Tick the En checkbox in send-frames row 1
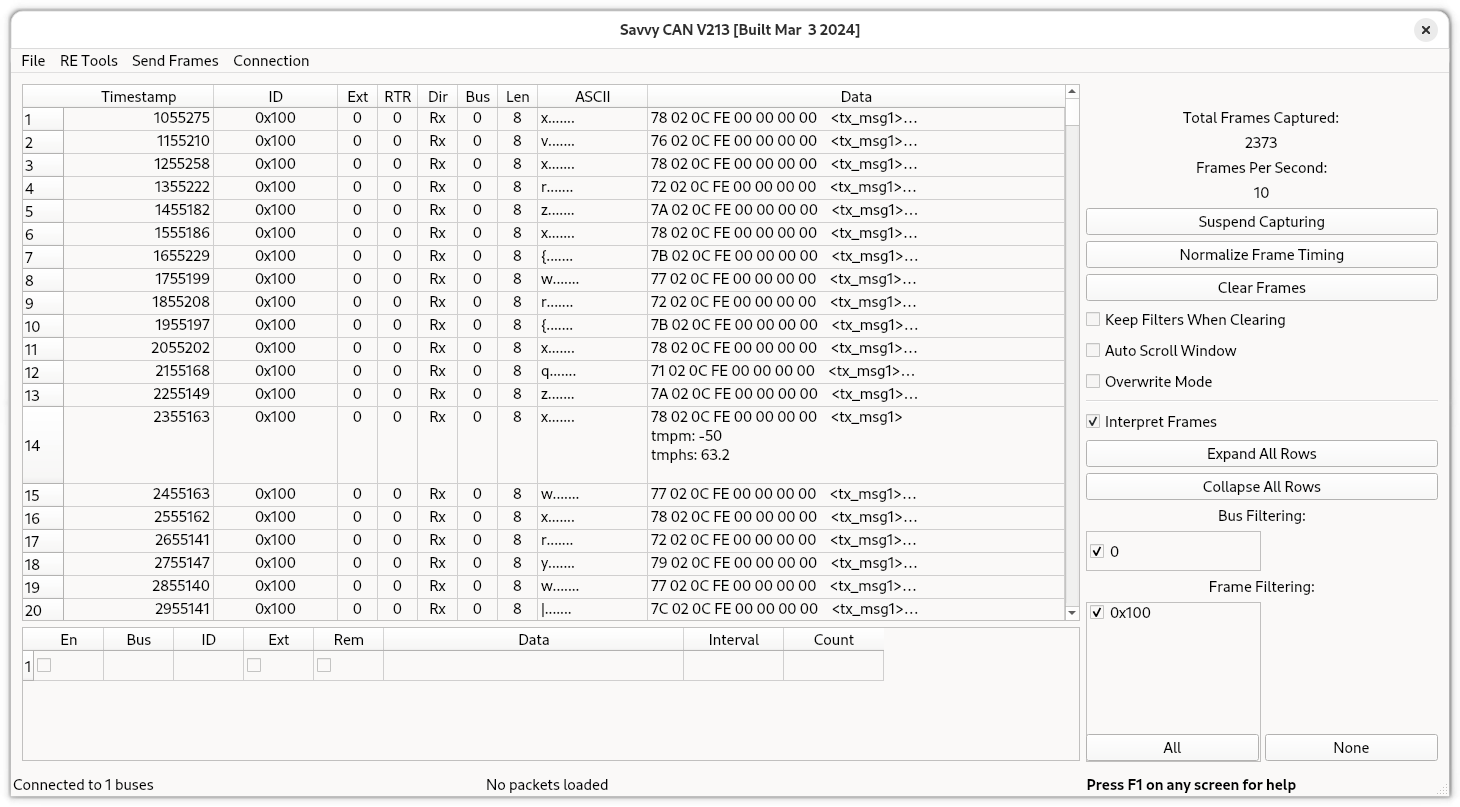This screenshot has width=1460, height=807. 44,665
